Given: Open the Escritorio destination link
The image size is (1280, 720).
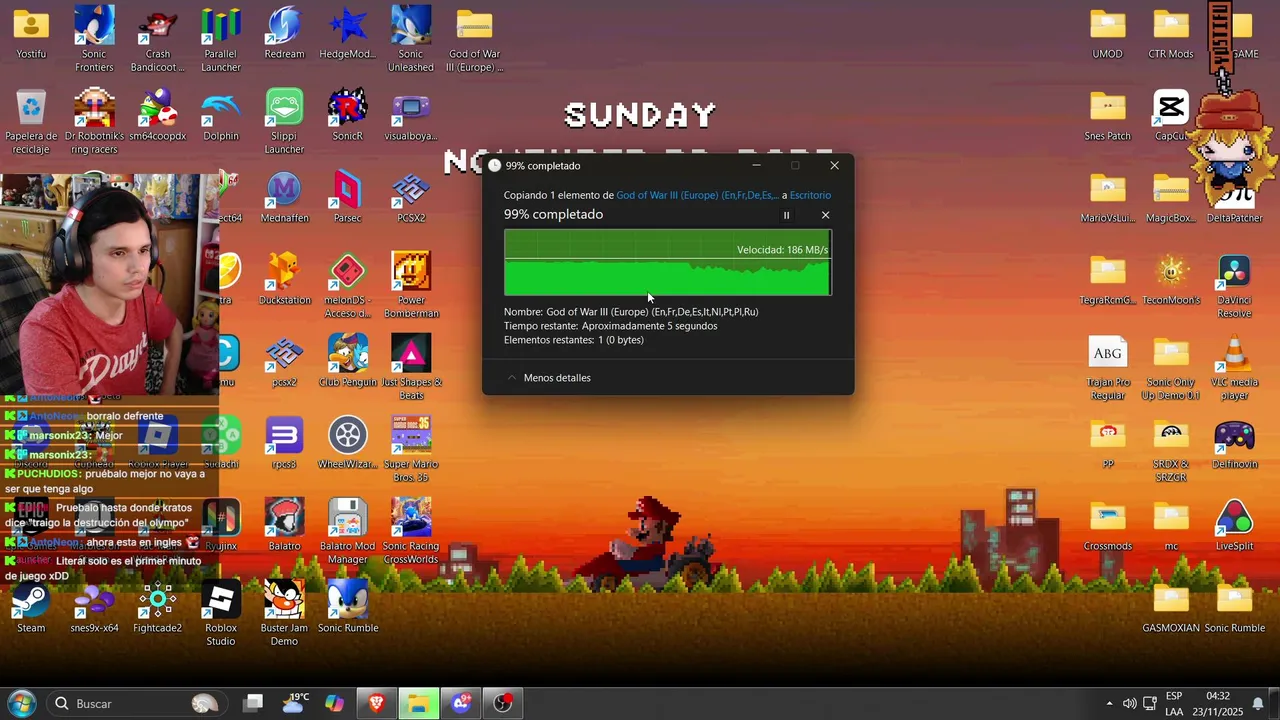Looking at the screenshot, I should [810, 195].
